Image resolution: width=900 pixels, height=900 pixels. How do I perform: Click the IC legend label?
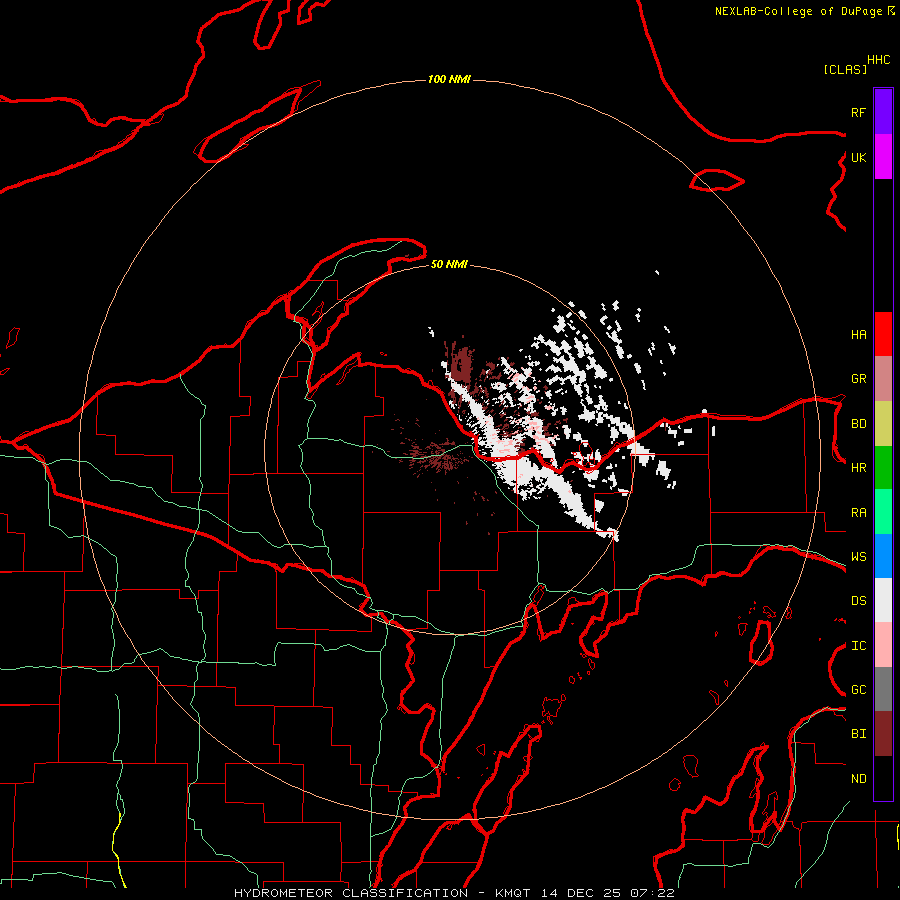pyautogui.click(x=858, y=646)
